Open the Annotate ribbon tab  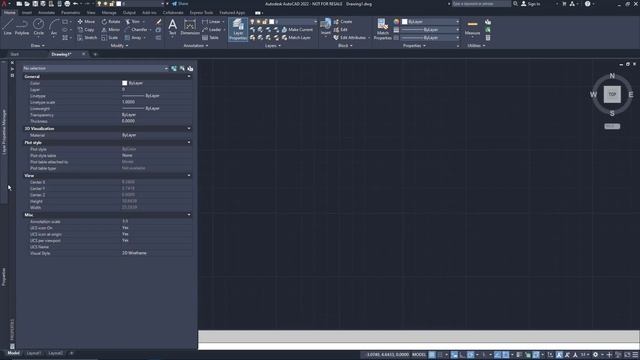click(46, 13)
